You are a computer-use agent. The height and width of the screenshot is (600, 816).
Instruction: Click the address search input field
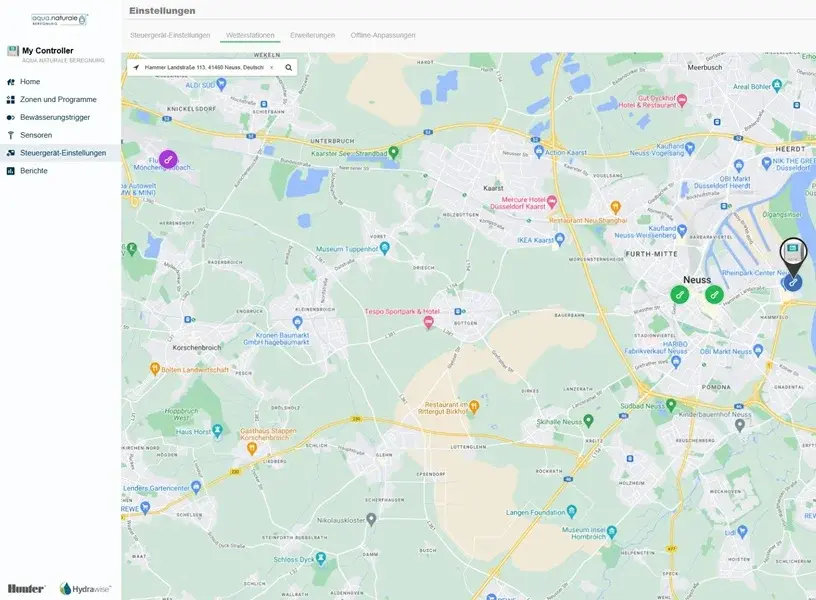(203, 68)
